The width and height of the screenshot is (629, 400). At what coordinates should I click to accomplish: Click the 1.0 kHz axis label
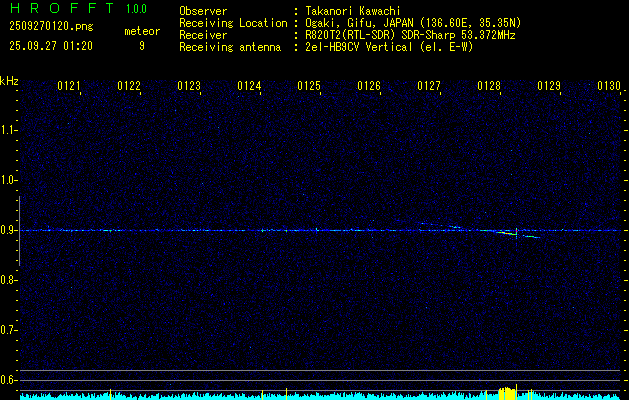click(x=9, y=180)
